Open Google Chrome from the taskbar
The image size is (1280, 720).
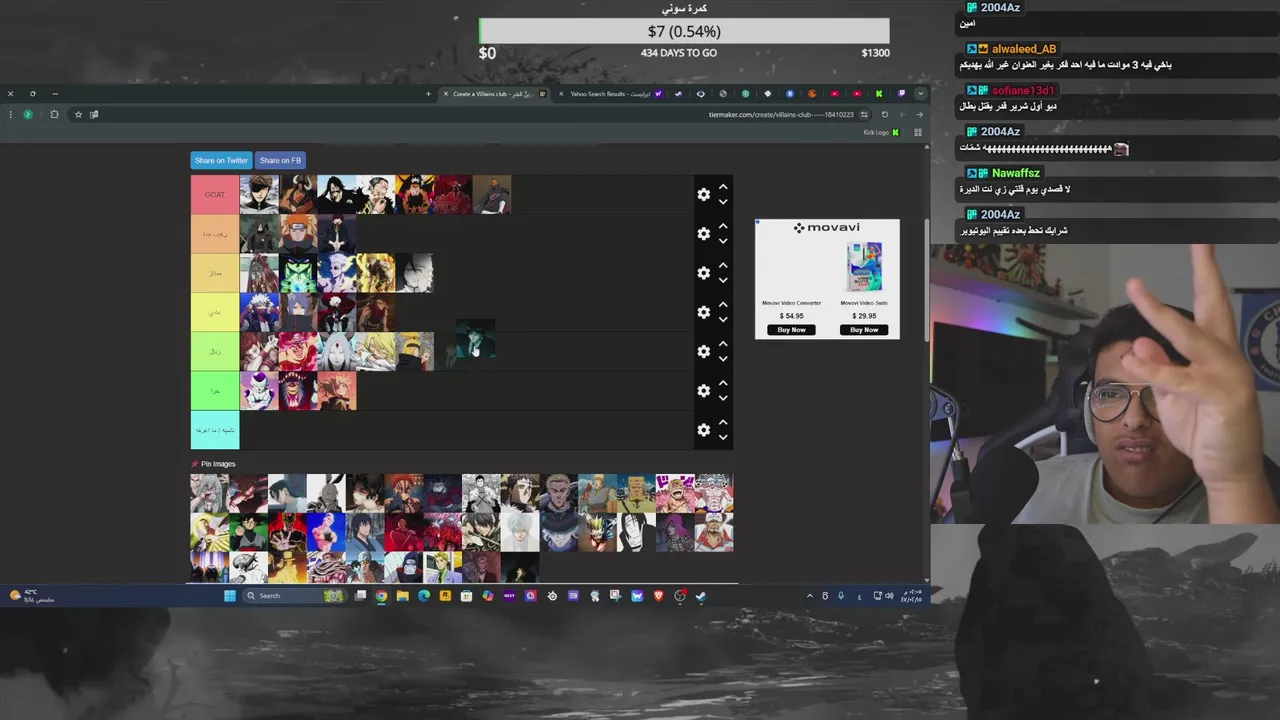point(381,596)
